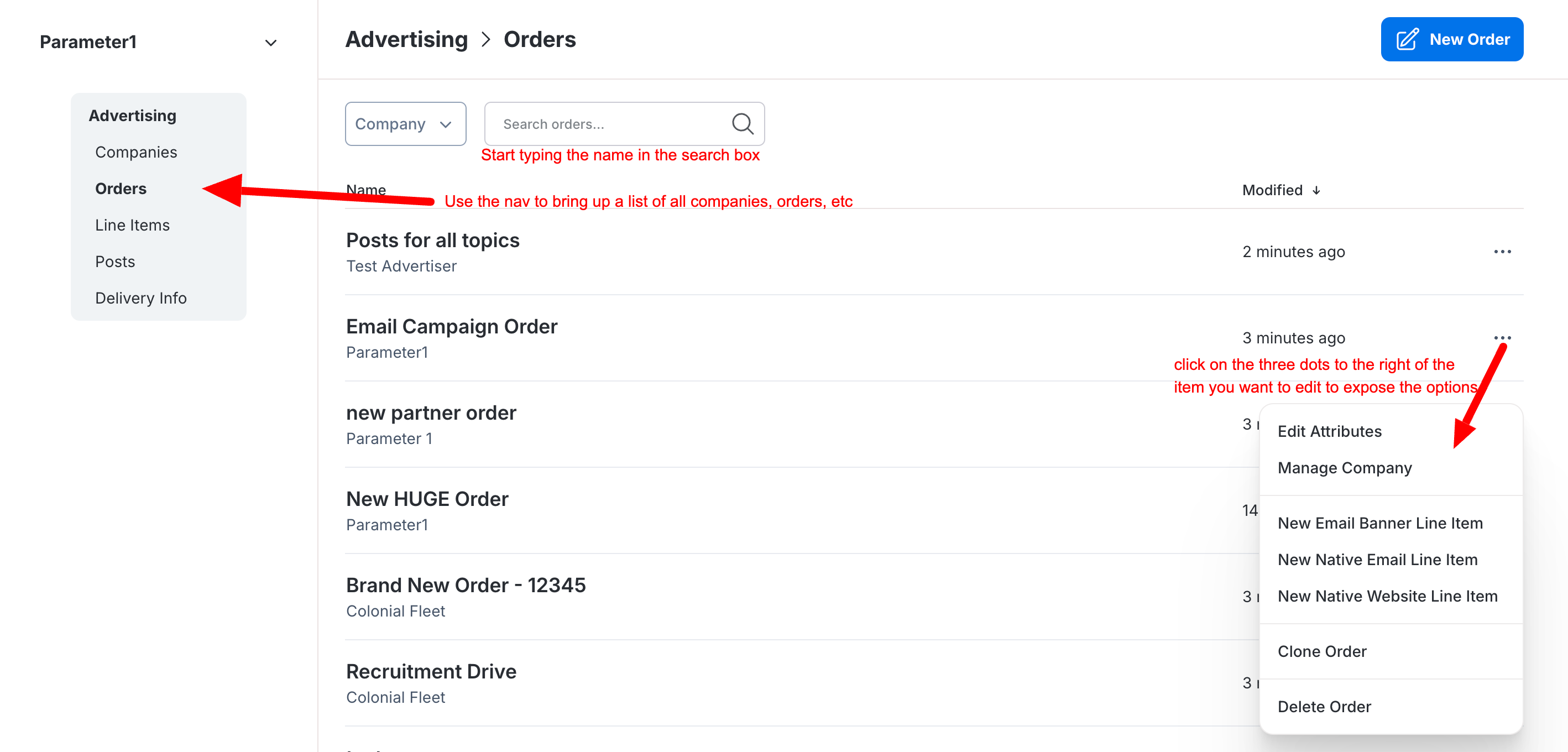The height and width of the screenshot is (752, 1568).
Task: Open the Recruitment Drive order
Action: tap(431, 671)
